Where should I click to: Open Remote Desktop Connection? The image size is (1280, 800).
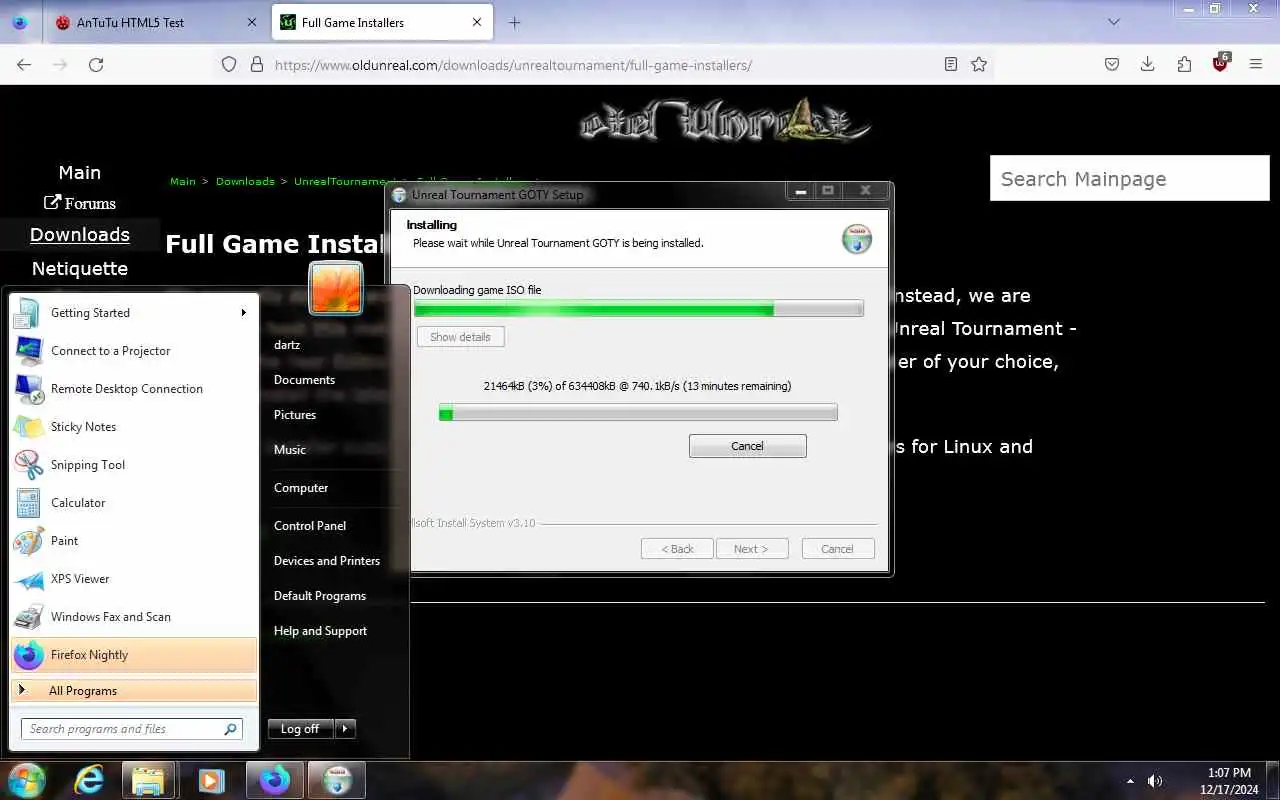(x=133, y=389)
